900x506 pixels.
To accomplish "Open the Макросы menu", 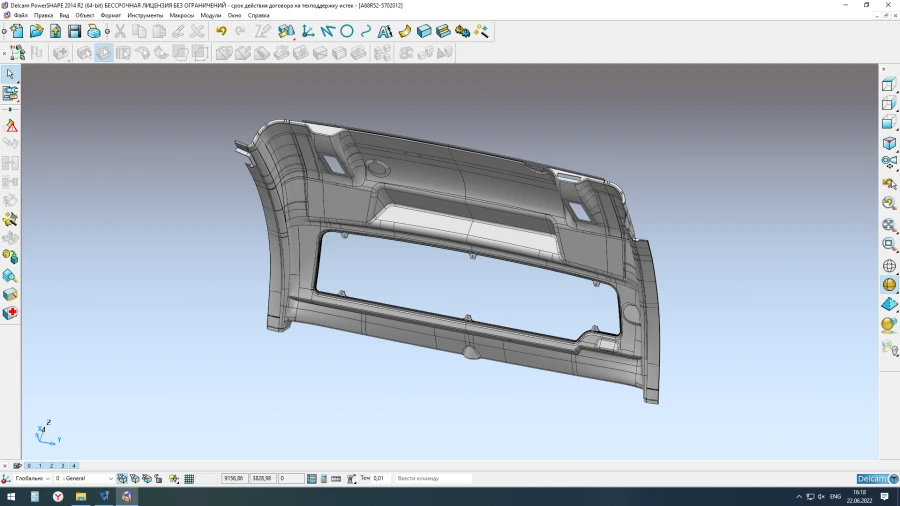I will tap(182, 16).
